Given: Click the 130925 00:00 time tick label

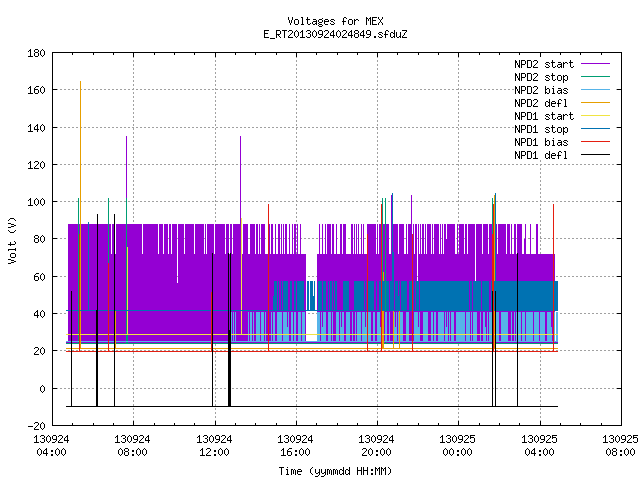Looking at the screenshot, I should tap(458, 446).
